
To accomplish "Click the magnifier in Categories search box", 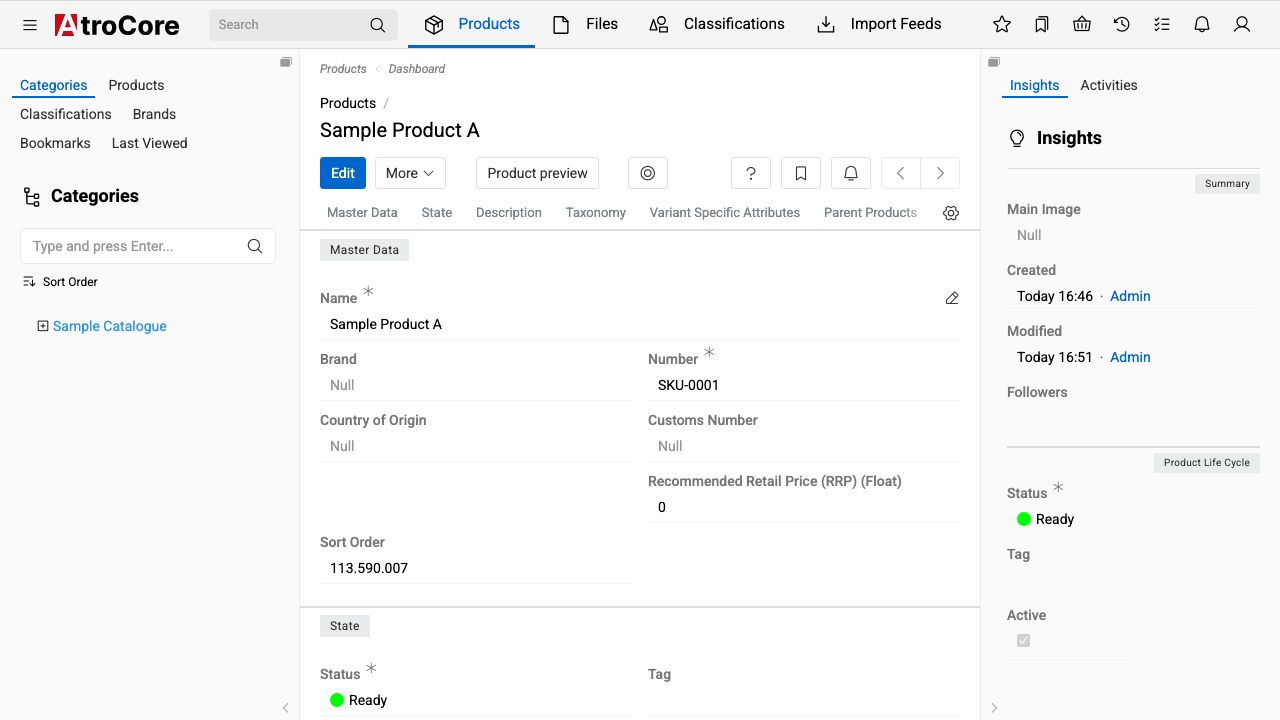I will [x=255, y=246].
